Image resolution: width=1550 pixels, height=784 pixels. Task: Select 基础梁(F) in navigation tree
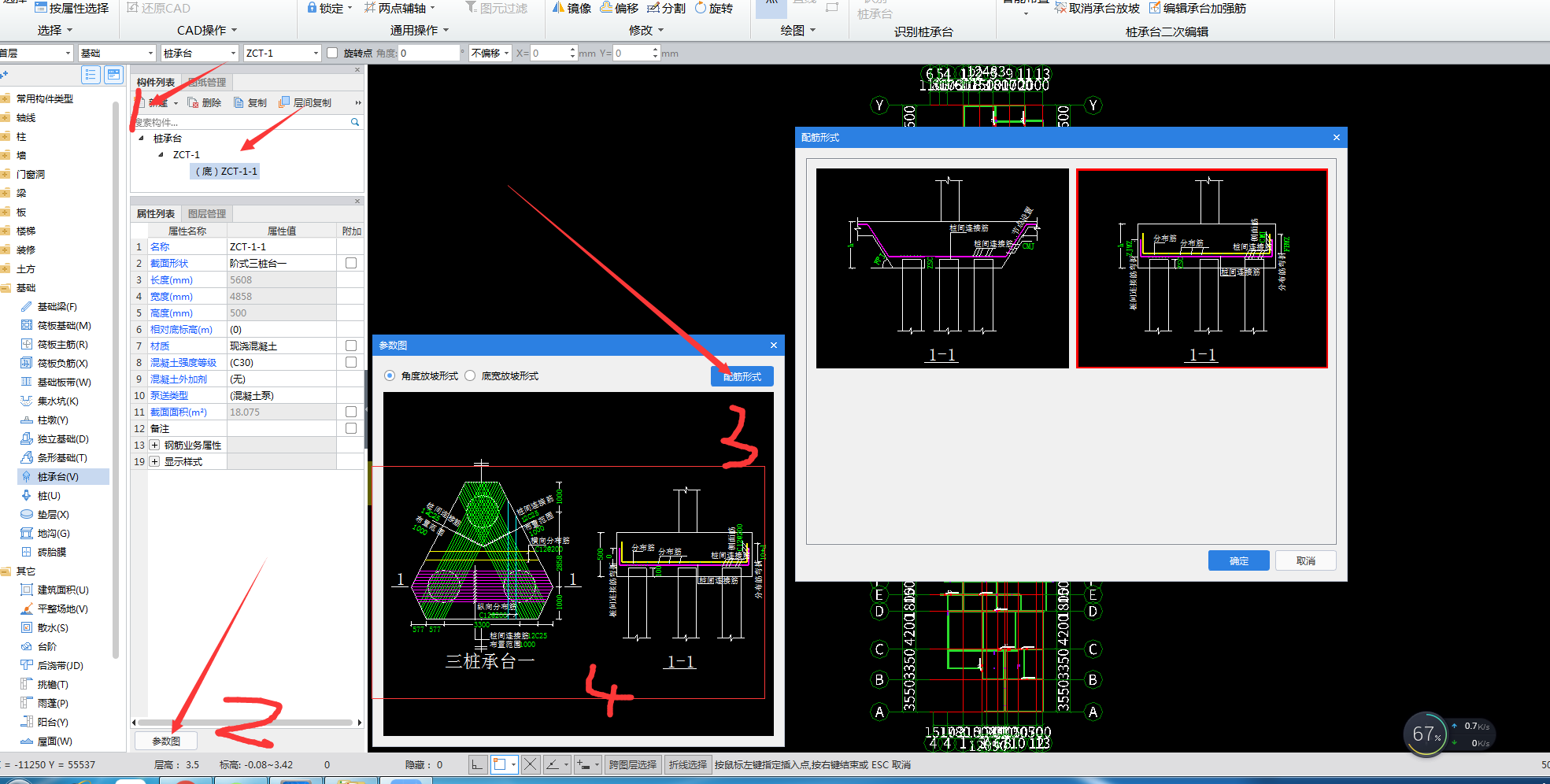(x=49, y=307)
